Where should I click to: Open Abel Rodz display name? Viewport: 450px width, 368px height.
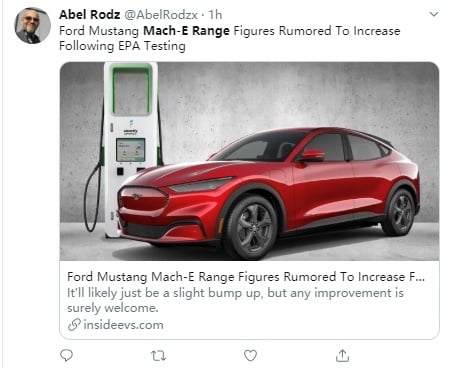(89, 15)
